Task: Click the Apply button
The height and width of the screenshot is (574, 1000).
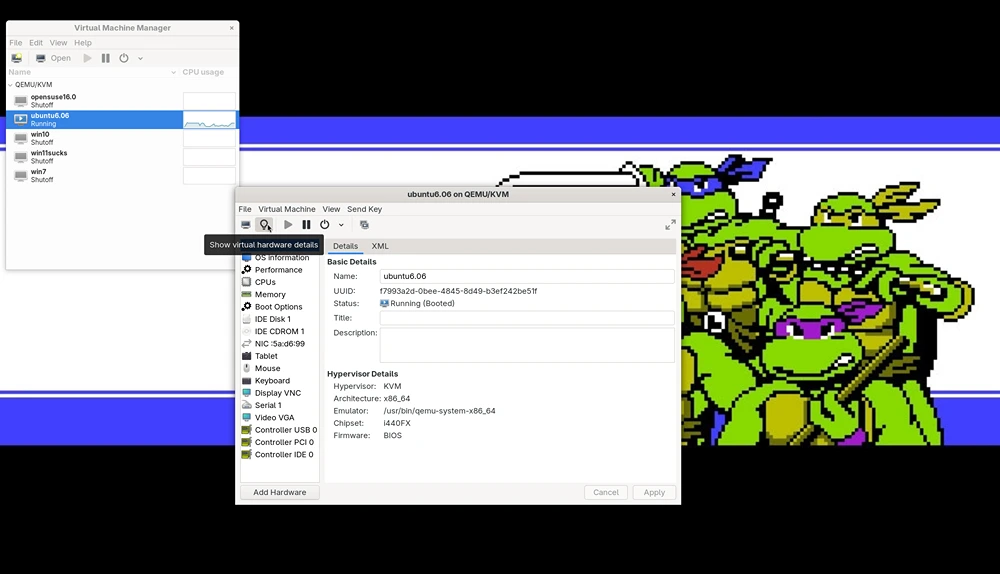Action: coord(654,492)
